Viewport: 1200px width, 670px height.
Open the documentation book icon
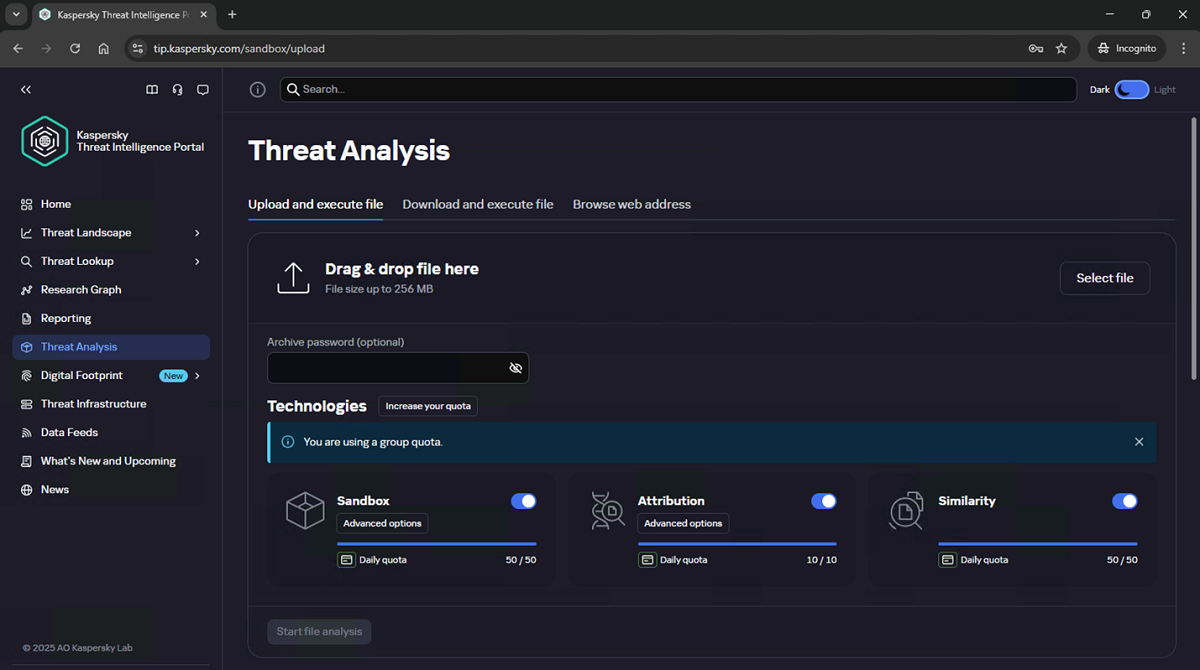pos(152,89)
